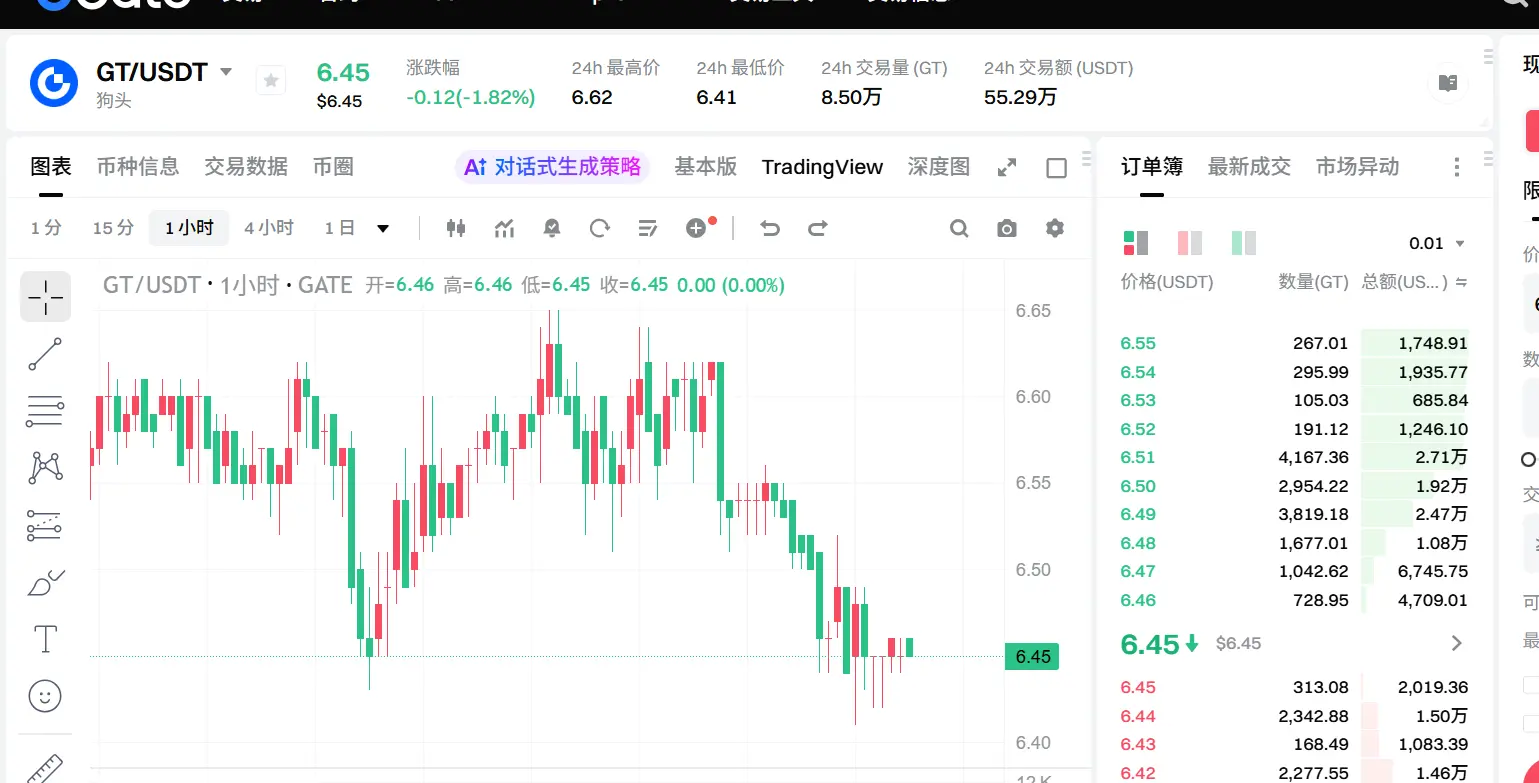
Task: Open GT/USDT pair selector dropdown
Action: pos(226,72)
